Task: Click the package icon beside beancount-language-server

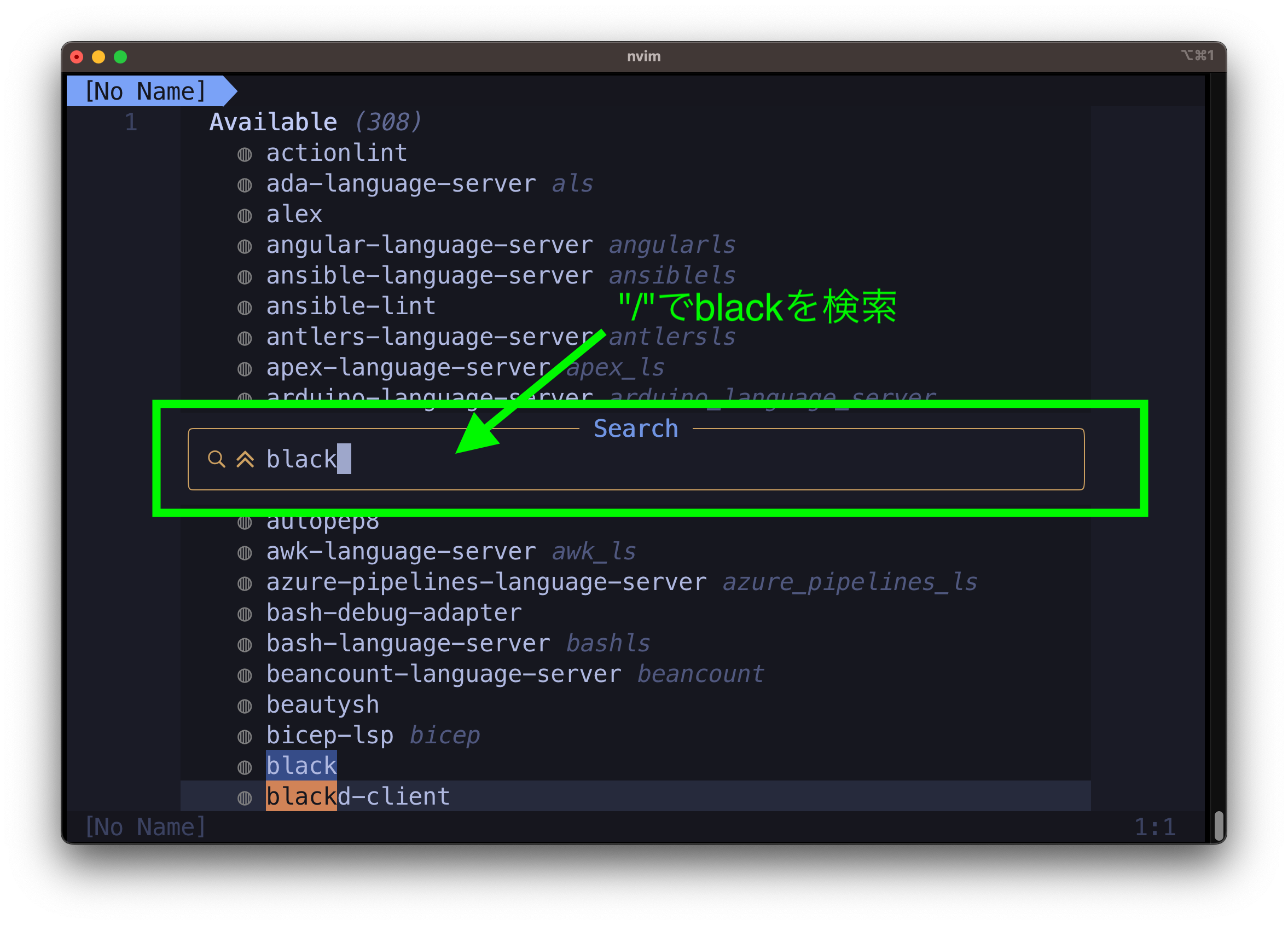Action: (x=244, y=676)
